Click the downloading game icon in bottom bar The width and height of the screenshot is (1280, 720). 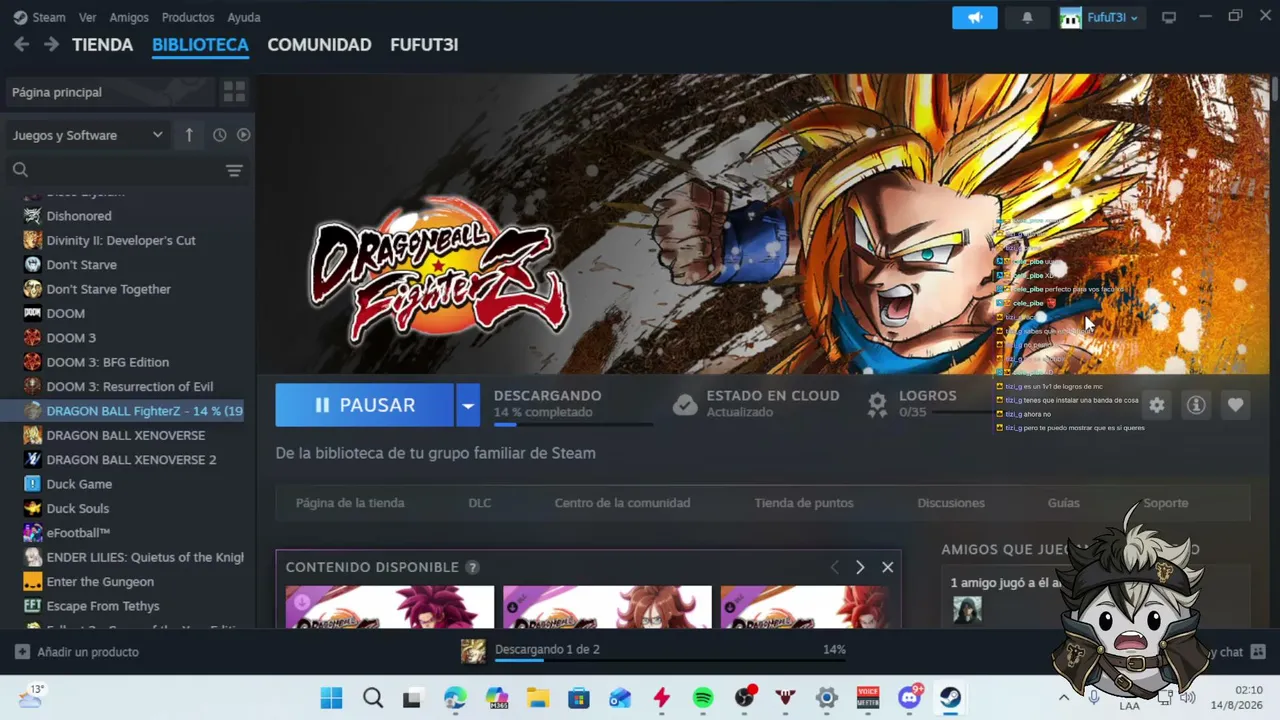pos(473,651)
